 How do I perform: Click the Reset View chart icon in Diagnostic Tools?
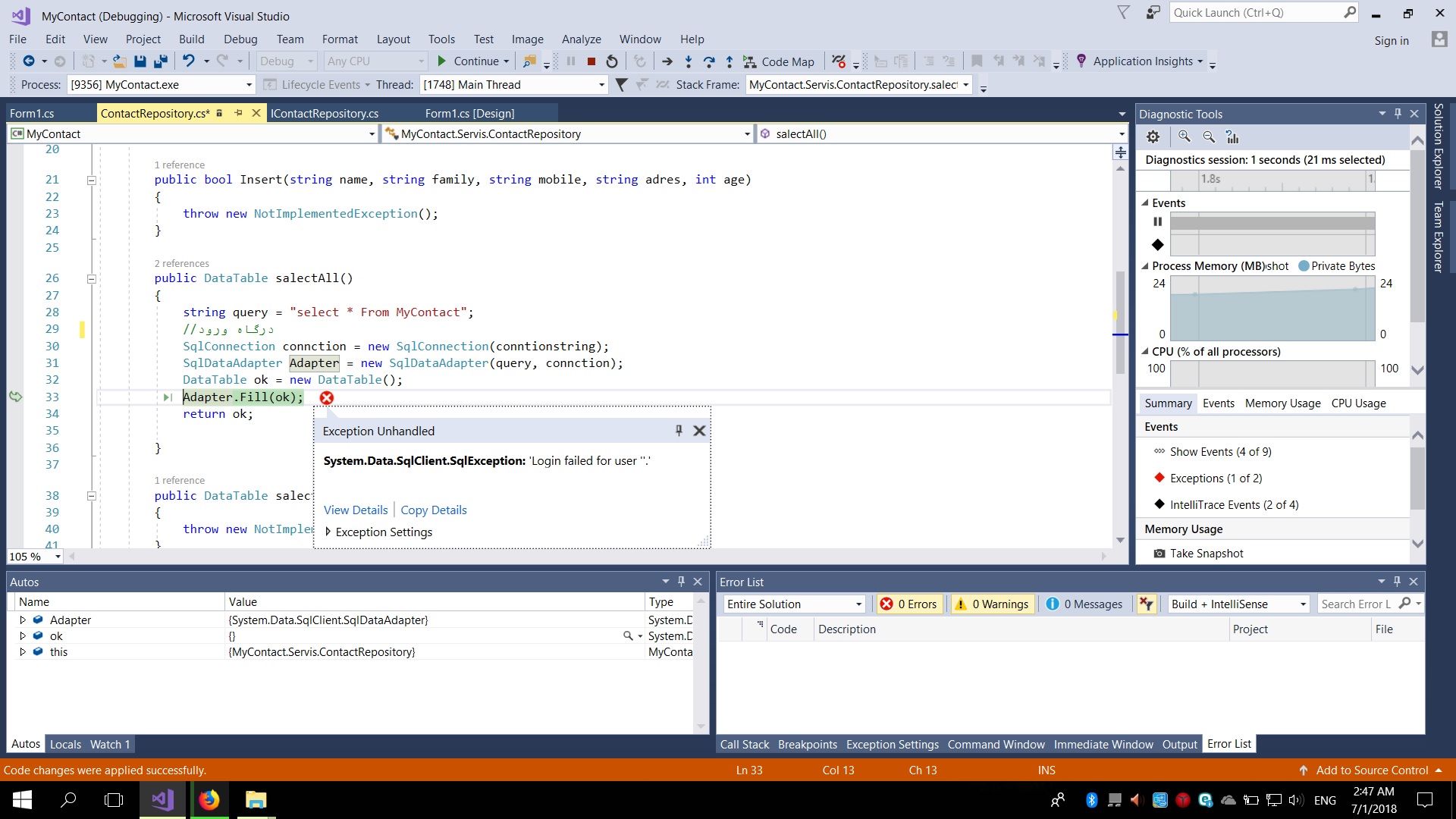click(1232, 136)
